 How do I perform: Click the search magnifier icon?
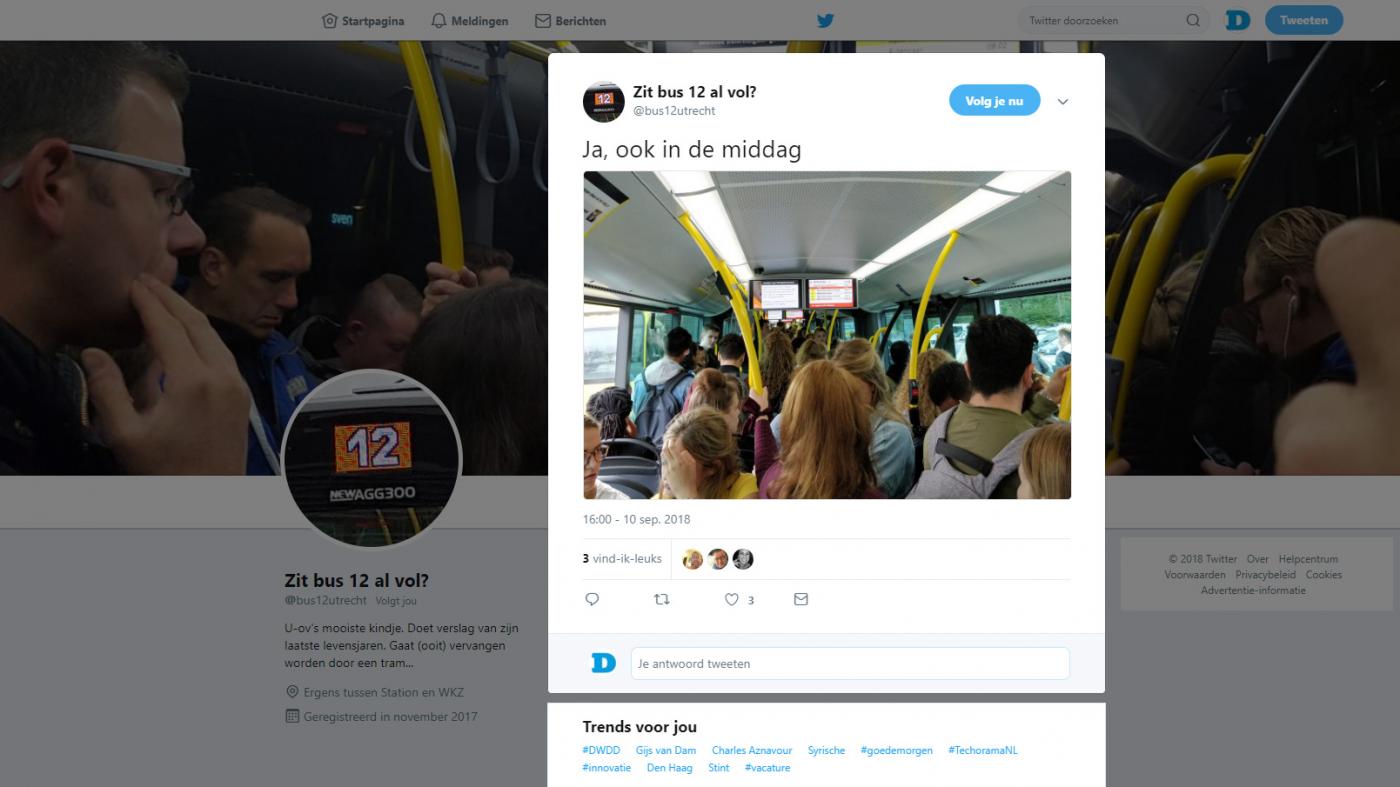(x=1193, y=20)
